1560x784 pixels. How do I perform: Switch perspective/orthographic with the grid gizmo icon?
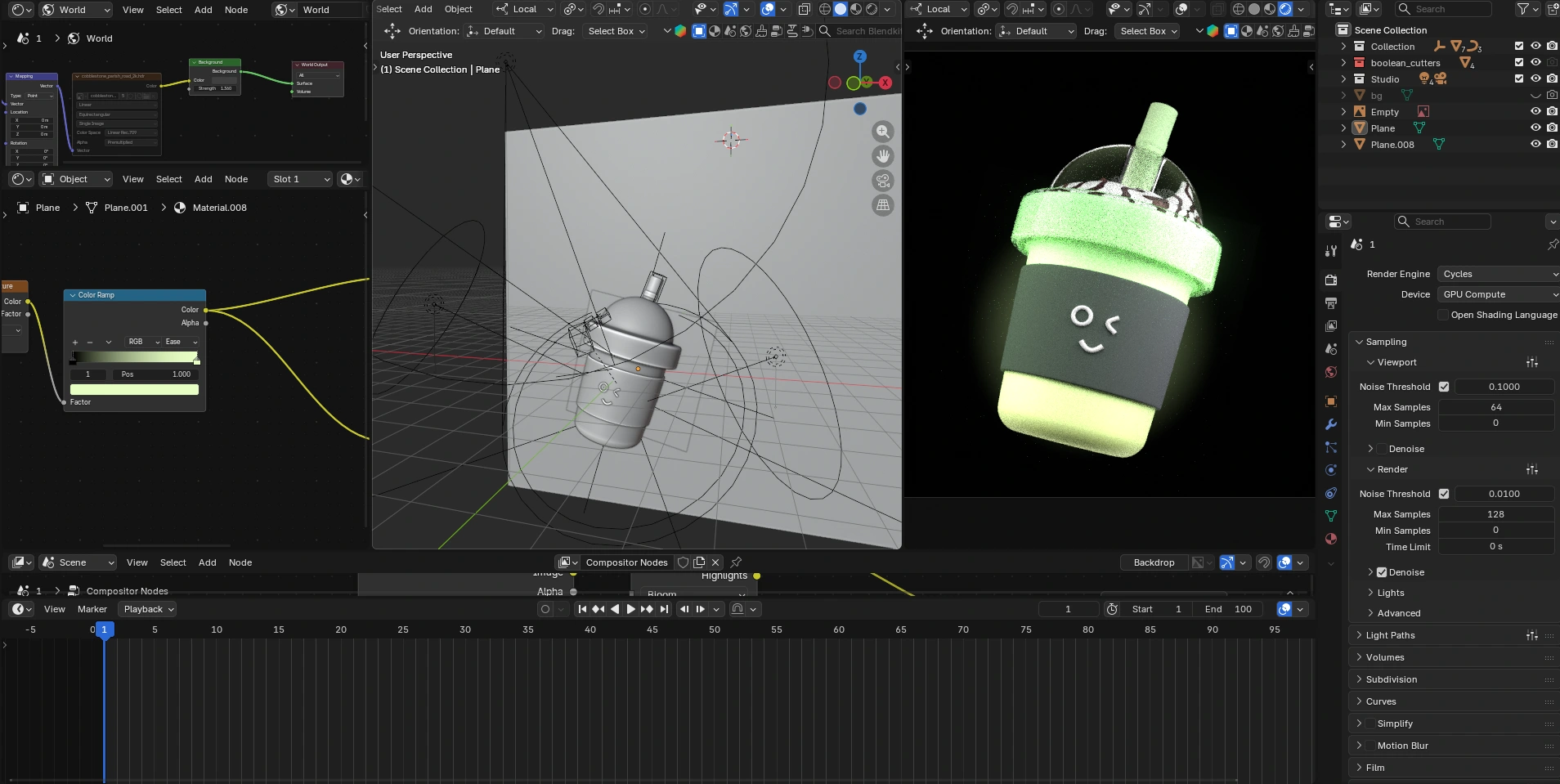coord(883,205)
